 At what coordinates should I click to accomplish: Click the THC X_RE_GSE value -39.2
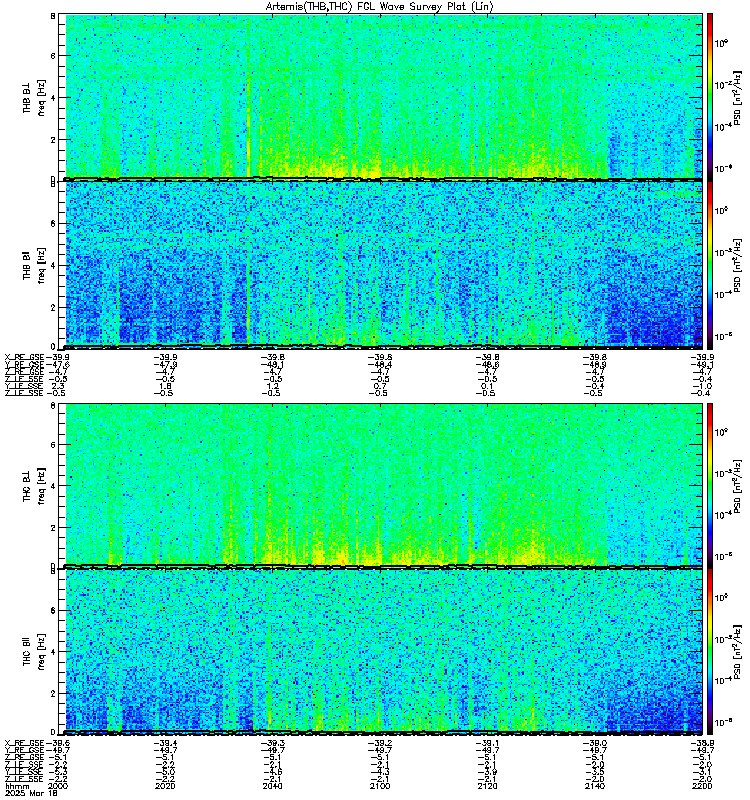(380, 743)
